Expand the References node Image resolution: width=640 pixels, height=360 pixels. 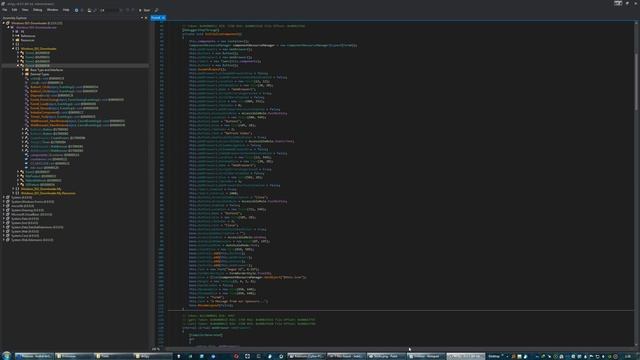click(x=13, y=36)
